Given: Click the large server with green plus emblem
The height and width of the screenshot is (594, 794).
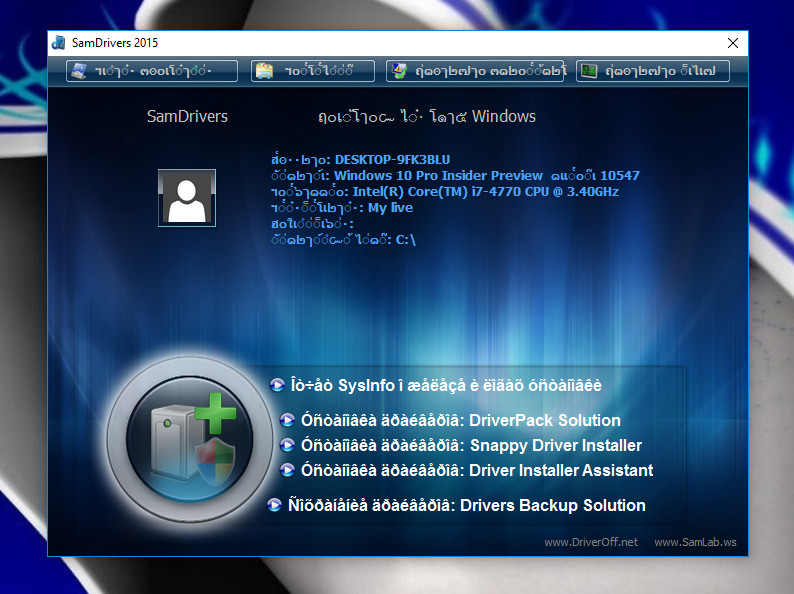Looking at the screenshot, I should point(190,440).
